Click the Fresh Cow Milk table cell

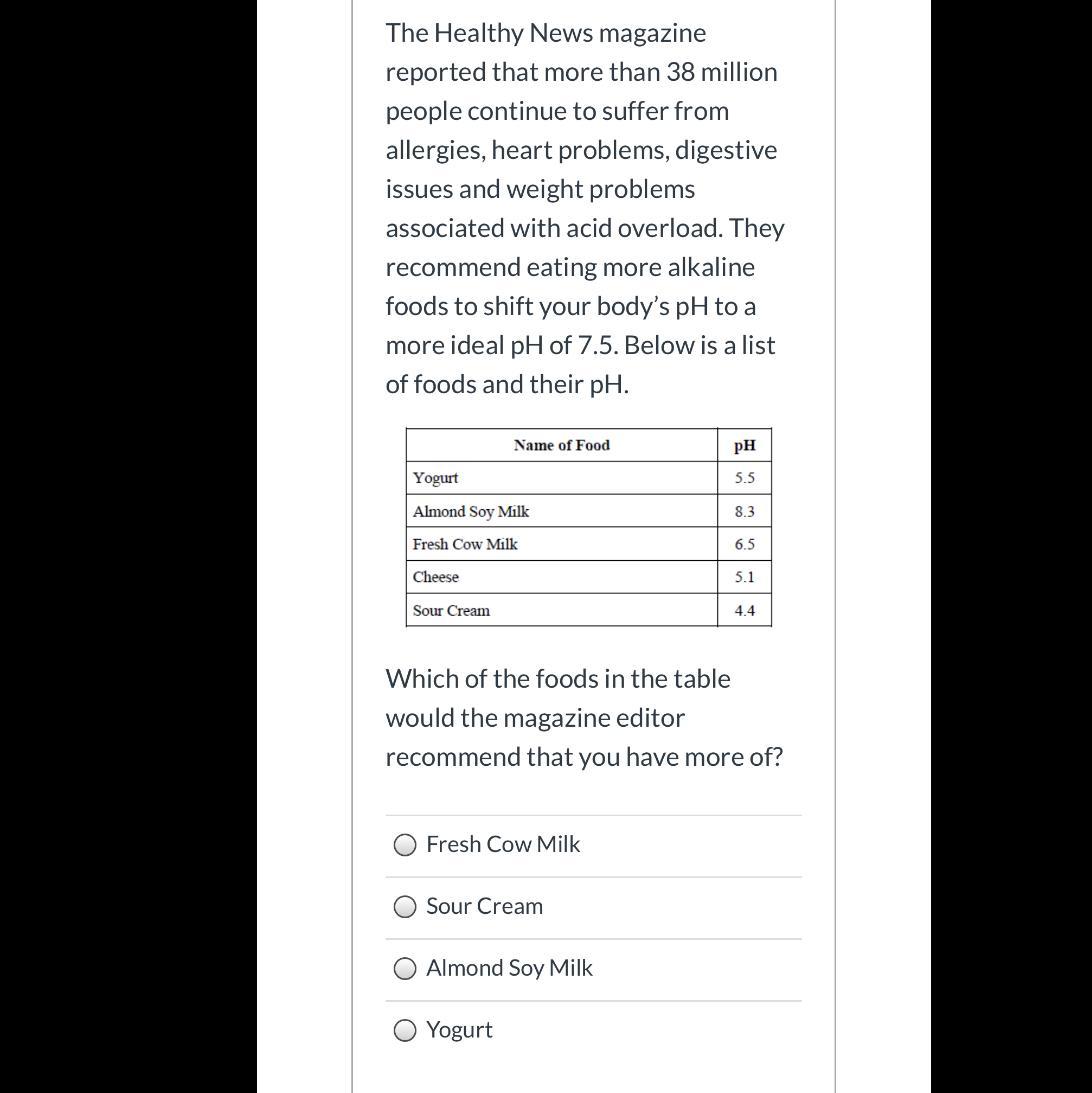562,544
